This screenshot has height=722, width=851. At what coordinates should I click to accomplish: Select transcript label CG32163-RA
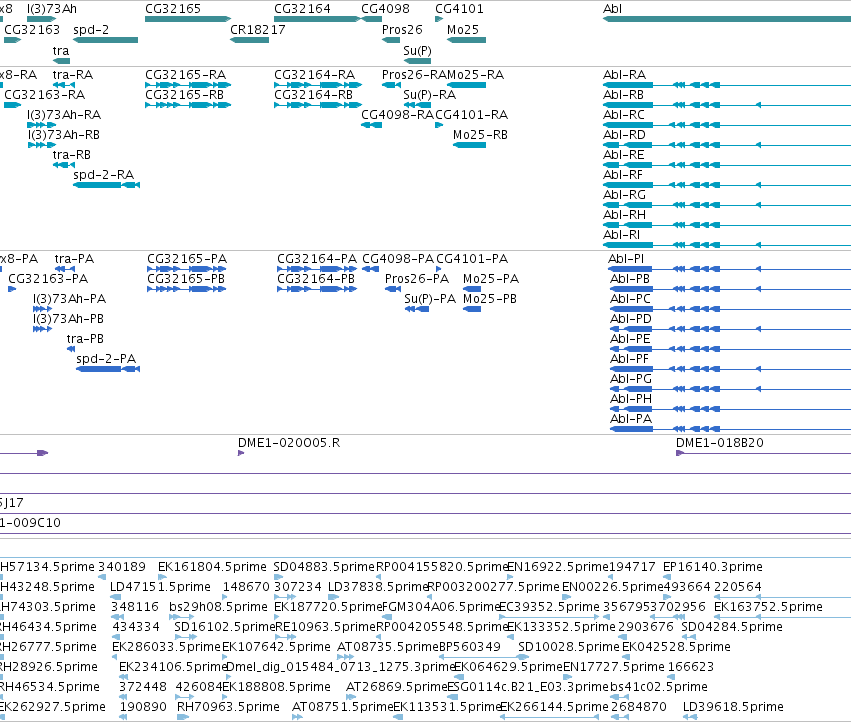pyautogui.click(x=45, y=94)
